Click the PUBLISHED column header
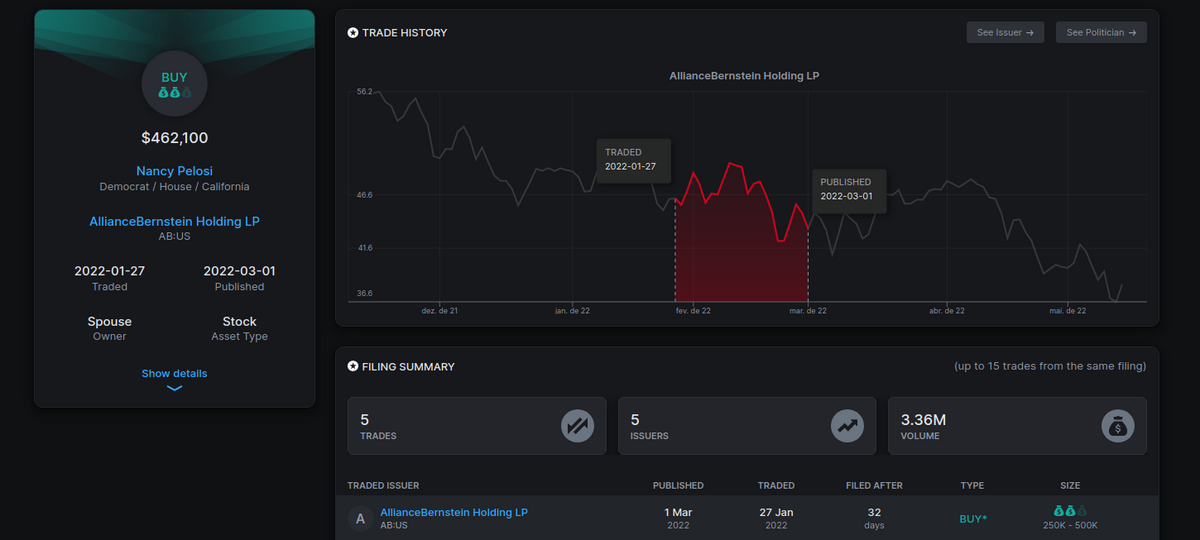 [x=677, y=485]
